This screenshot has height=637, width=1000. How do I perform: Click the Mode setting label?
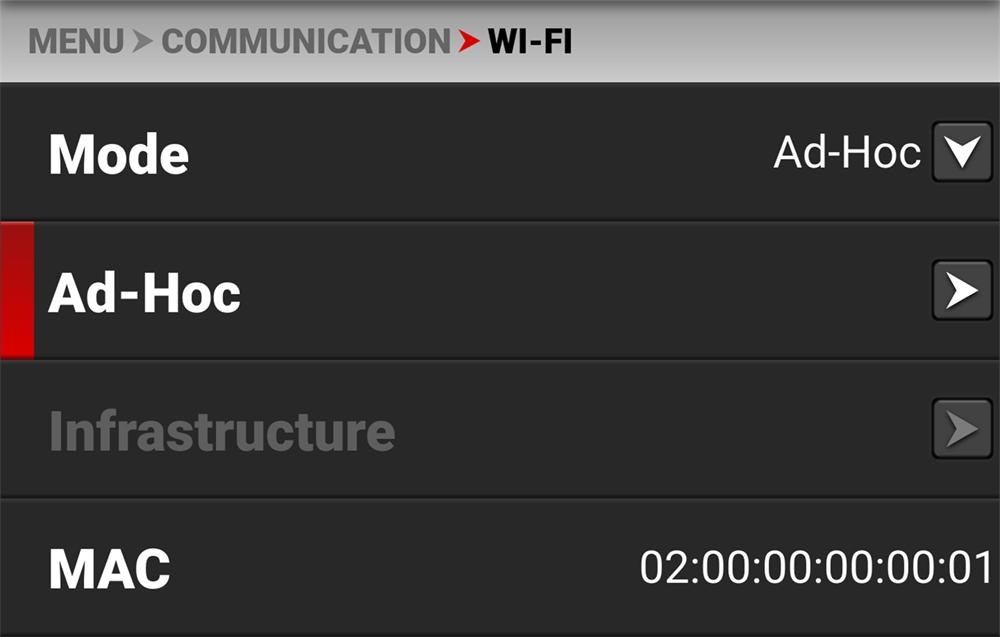tap(119, 154)
